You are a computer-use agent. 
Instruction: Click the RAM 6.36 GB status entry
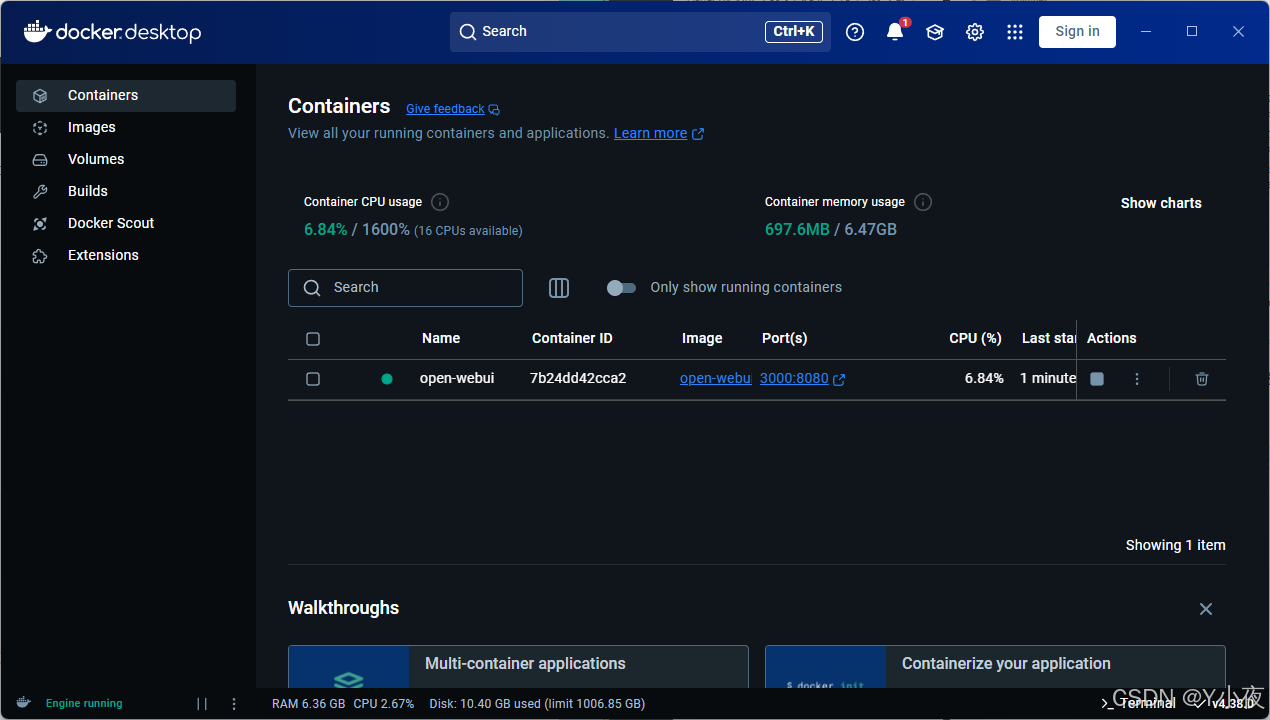tap(308, 704)
